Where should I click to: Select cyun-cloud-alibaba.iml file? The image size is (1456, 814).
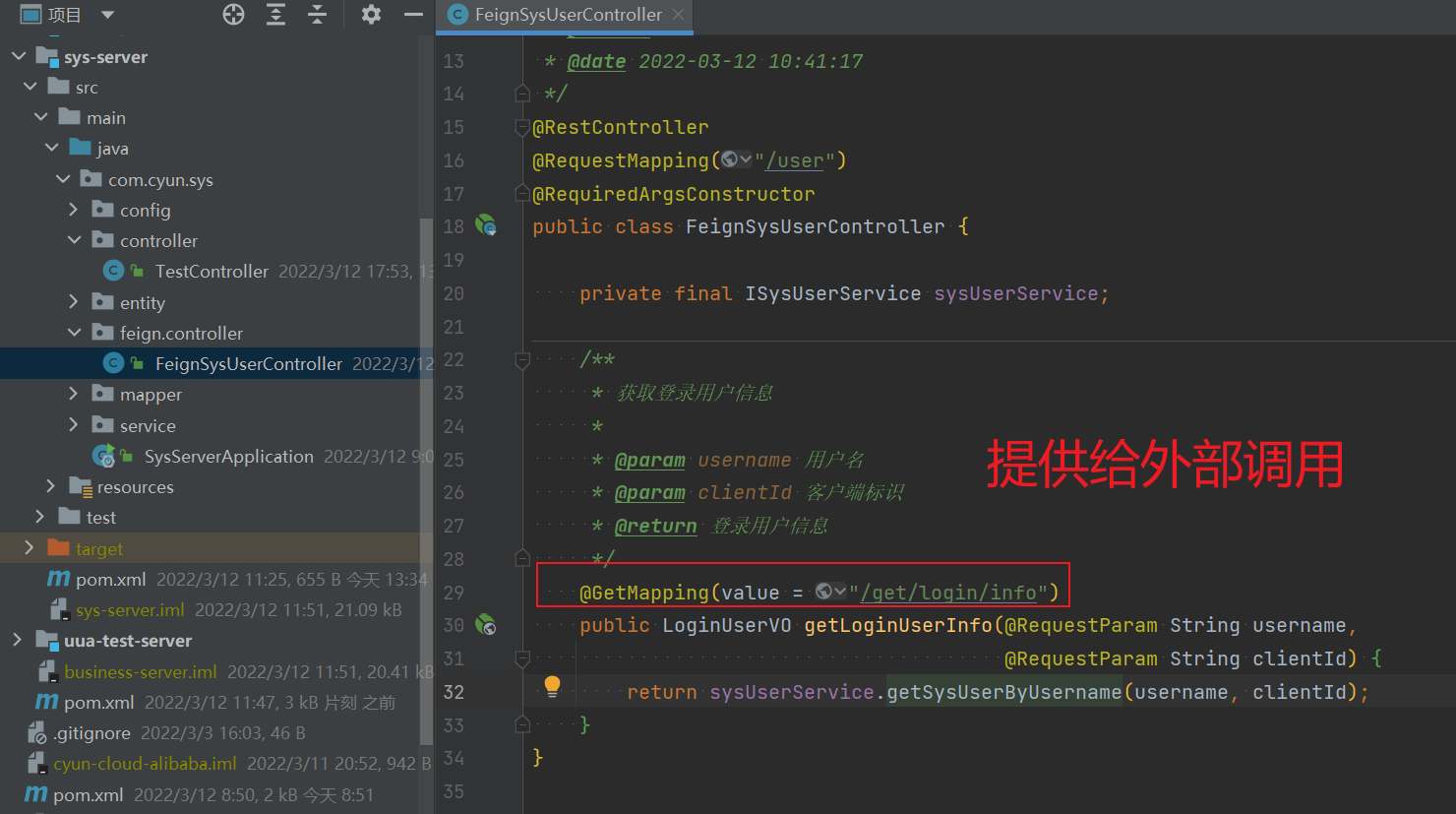145,764
